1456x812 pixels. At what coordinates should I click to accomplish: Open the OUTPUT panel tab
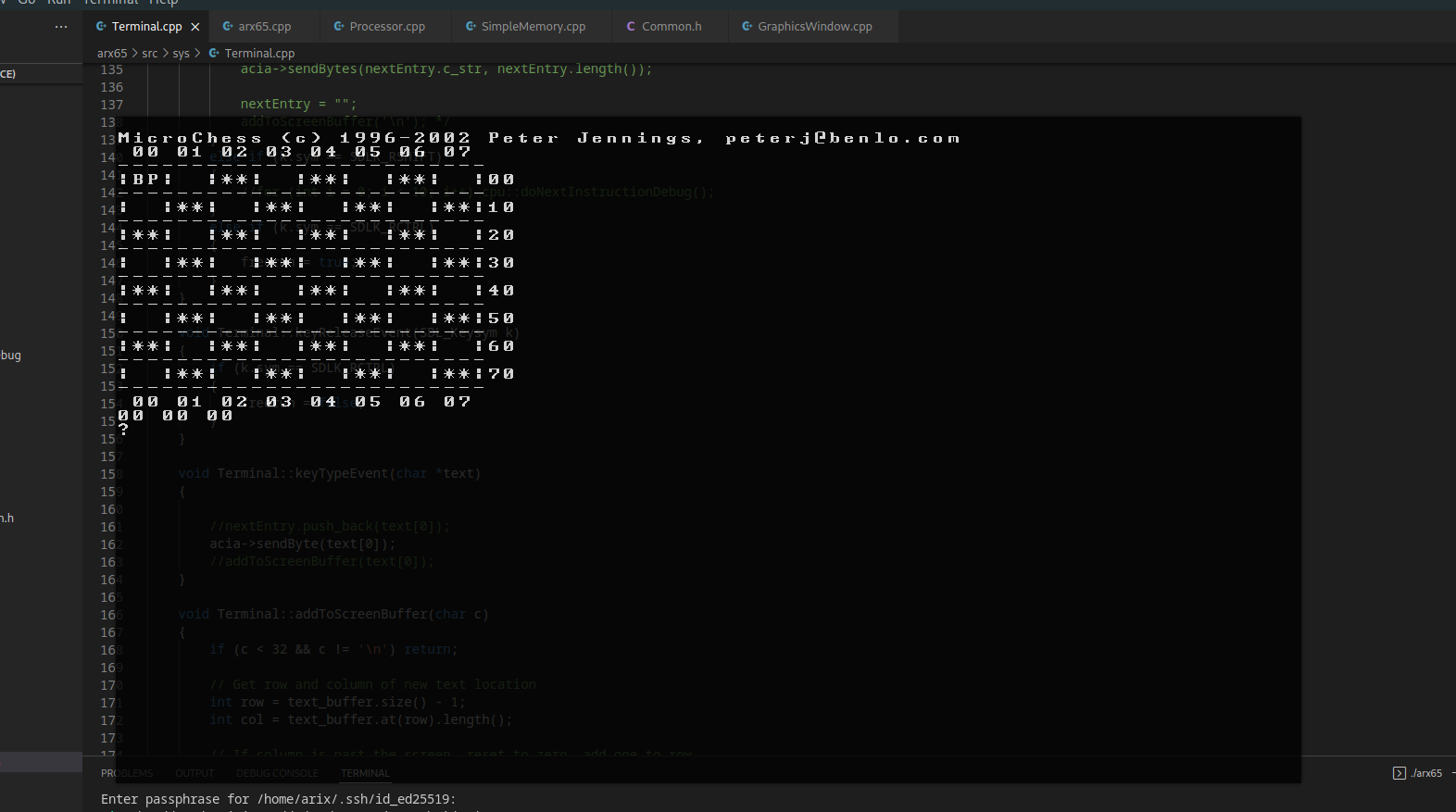[195, 773]
